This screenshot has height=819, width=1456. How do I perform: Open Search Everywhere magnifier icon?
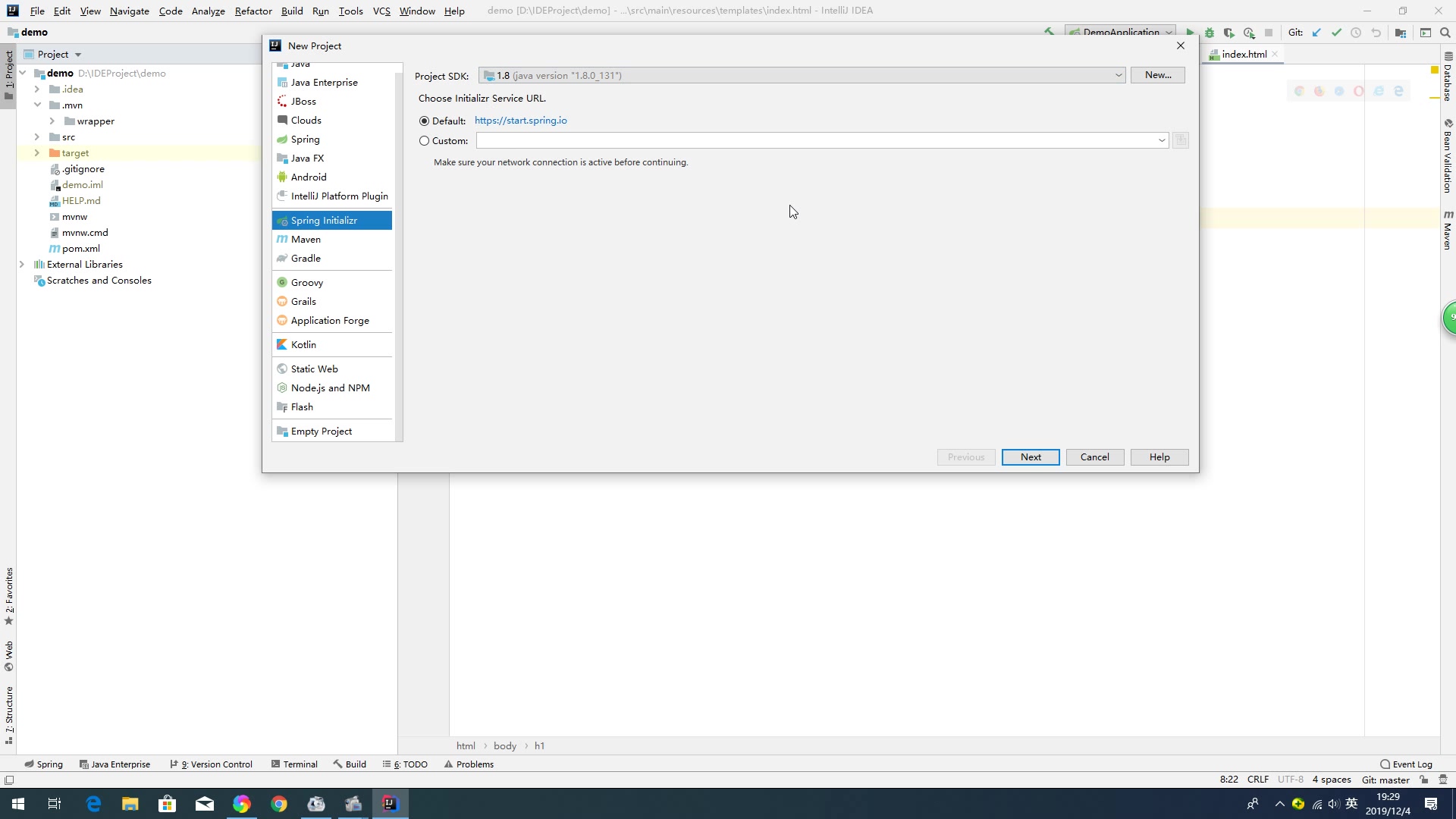[1445, 33]
